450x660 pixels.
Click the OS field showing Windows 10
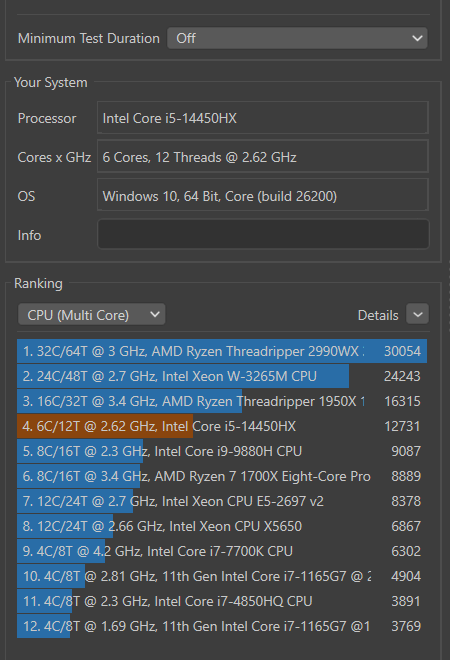(263, 196)
